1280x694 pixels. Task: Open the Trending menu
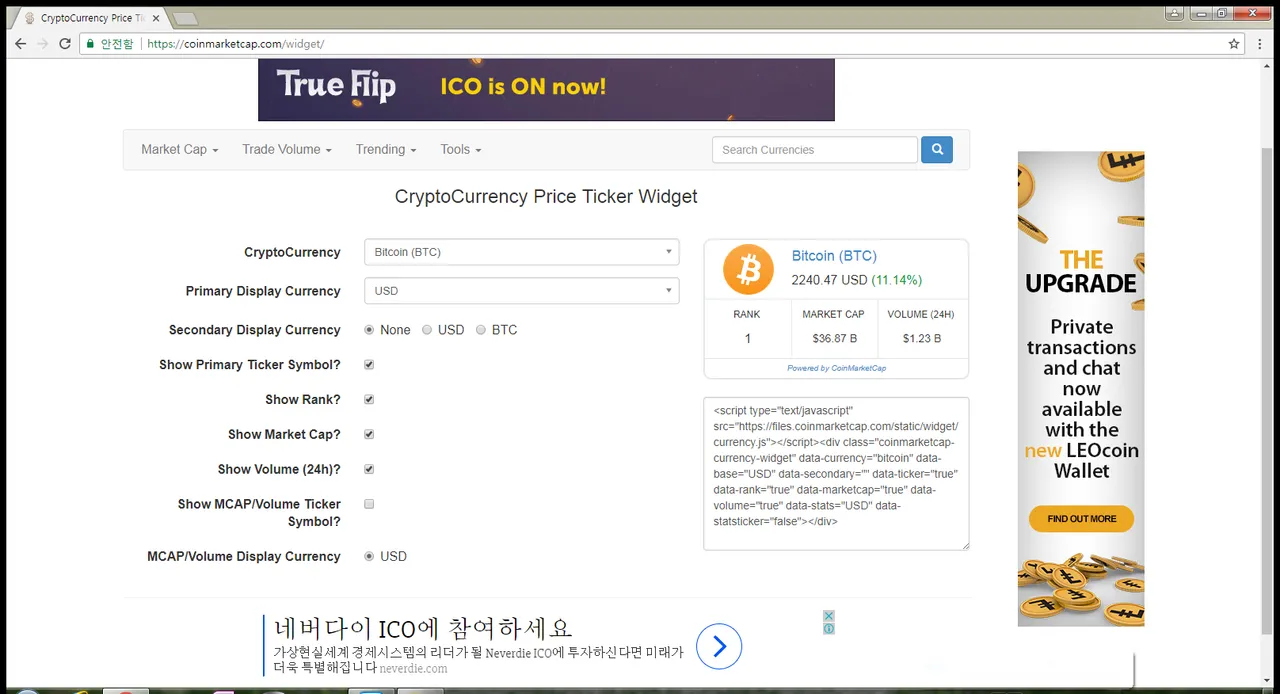386,149
